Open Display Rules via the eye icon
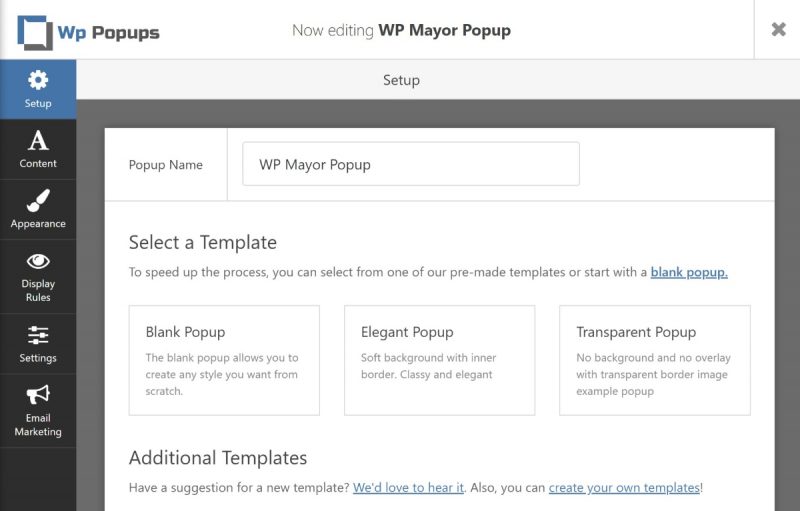 click(38, 262)
